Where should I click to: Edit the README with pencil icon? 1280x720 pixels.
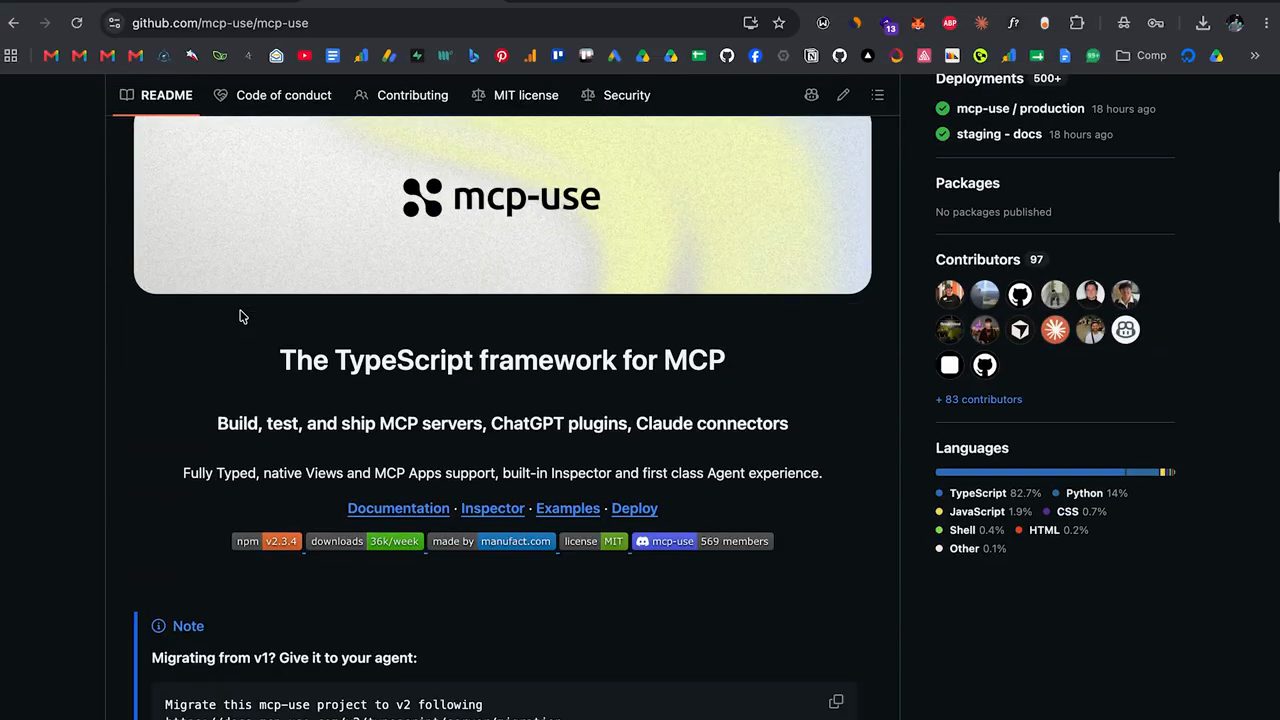click(x=844, y=95)
